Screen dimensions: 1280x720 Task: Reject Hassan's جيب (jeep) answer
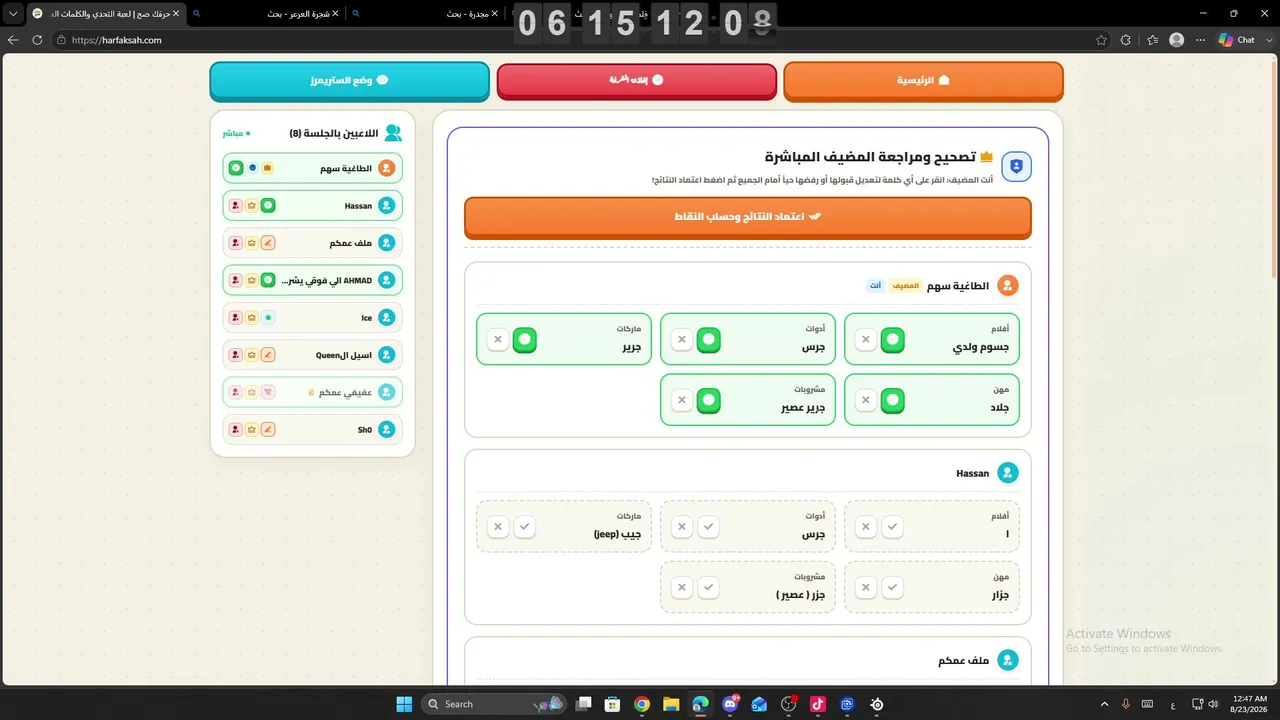pos(498,527)
